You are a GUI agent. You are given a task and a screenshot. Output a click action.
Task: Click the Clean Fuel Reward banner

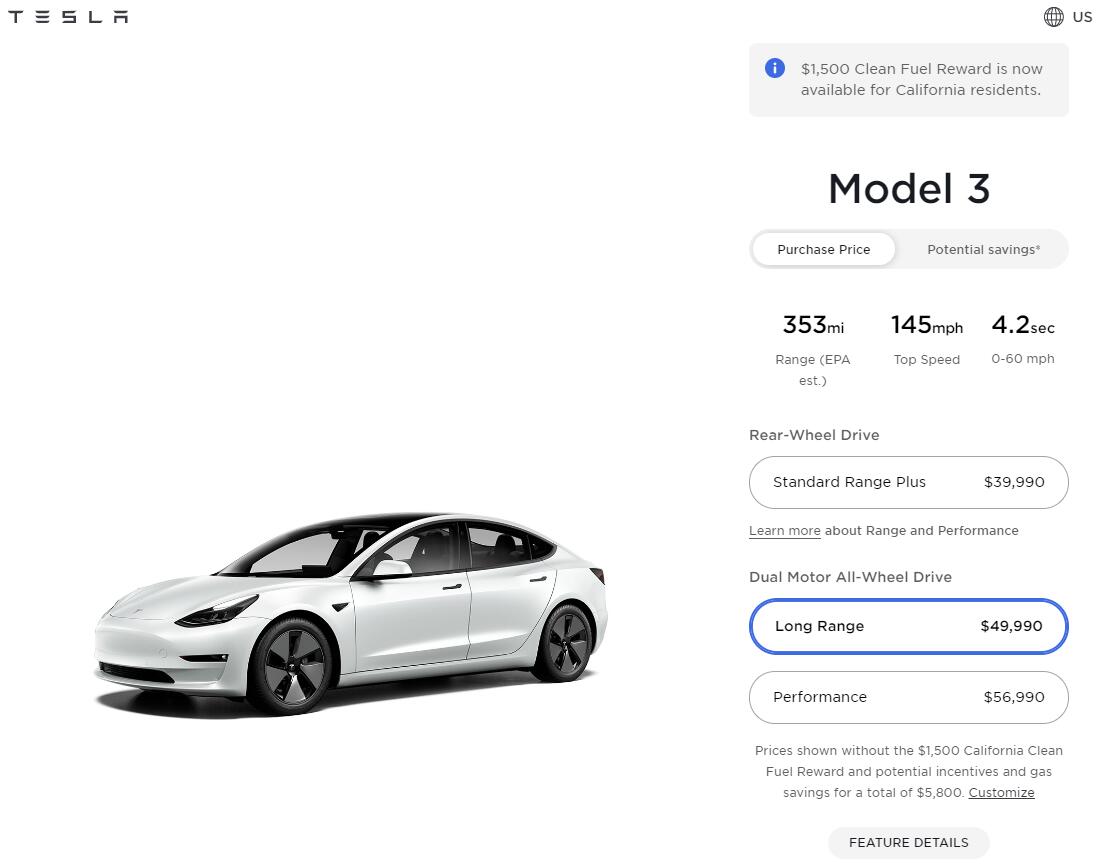coord(908,79)
